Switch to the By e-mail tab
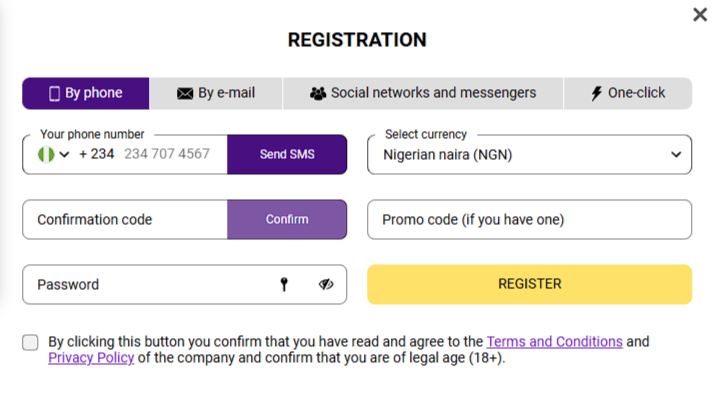Screen dimensions: 714x403 tap(216, 93)
